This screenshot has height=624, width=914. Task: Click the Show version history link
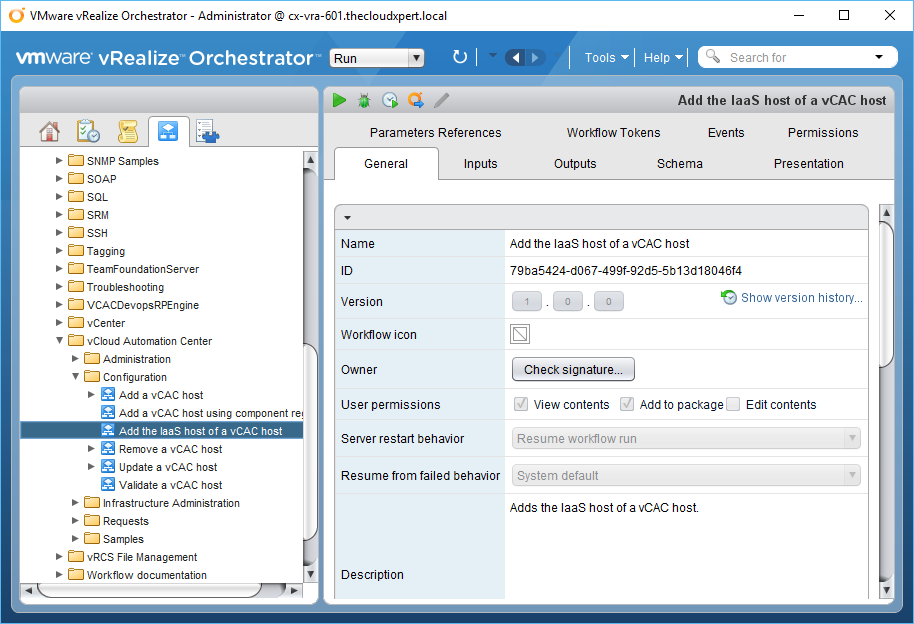[x=800, y=297]
